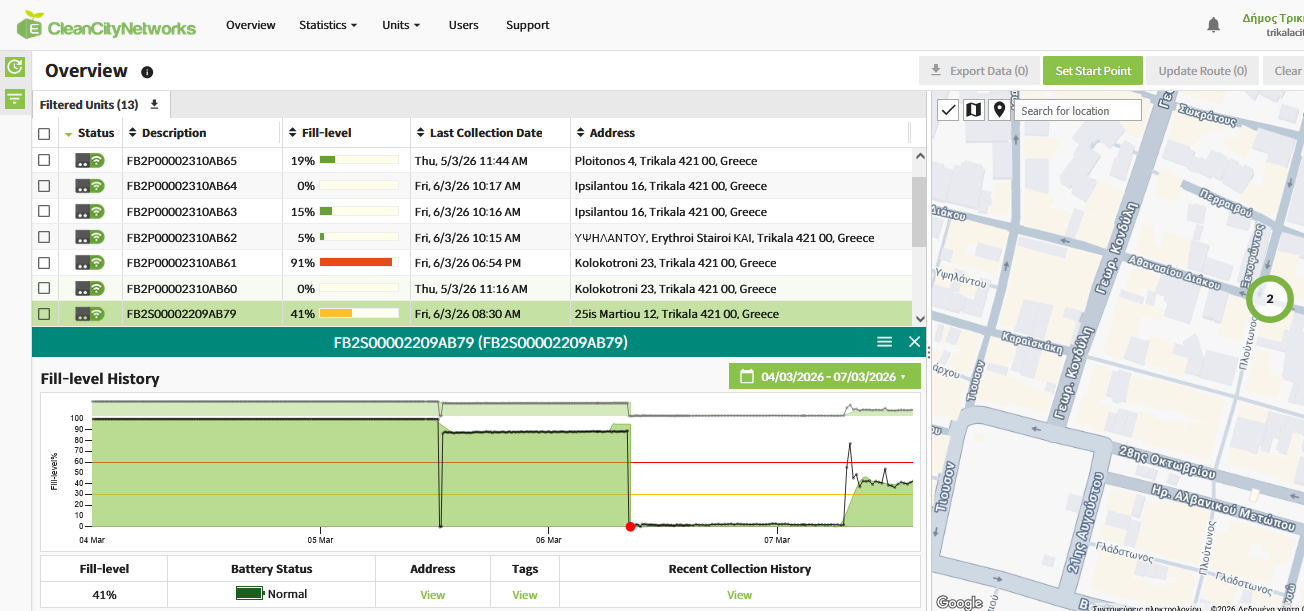This screenshot has height=611, width=1304.
Task: View the Recent Collection History link
Action: [x=739, y=595]
